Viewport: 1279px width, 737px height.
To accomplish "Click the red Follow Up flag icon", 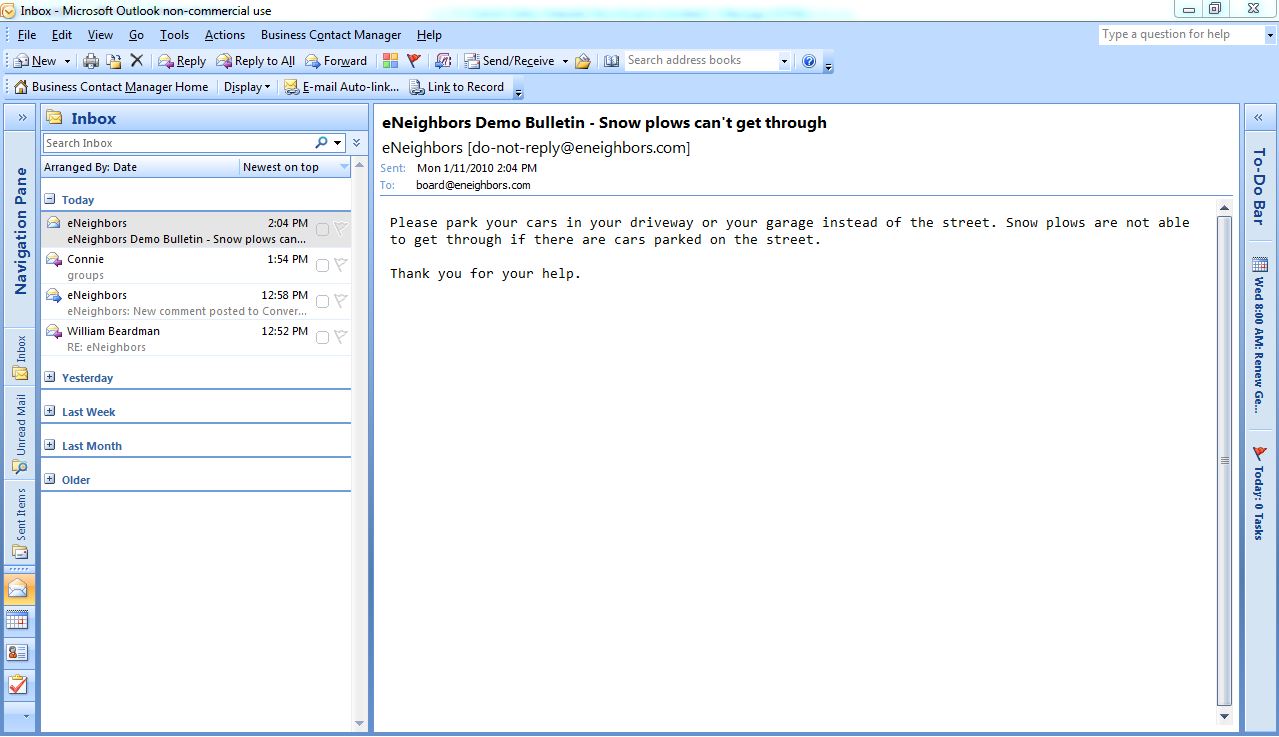I will [x=414, y=61].
